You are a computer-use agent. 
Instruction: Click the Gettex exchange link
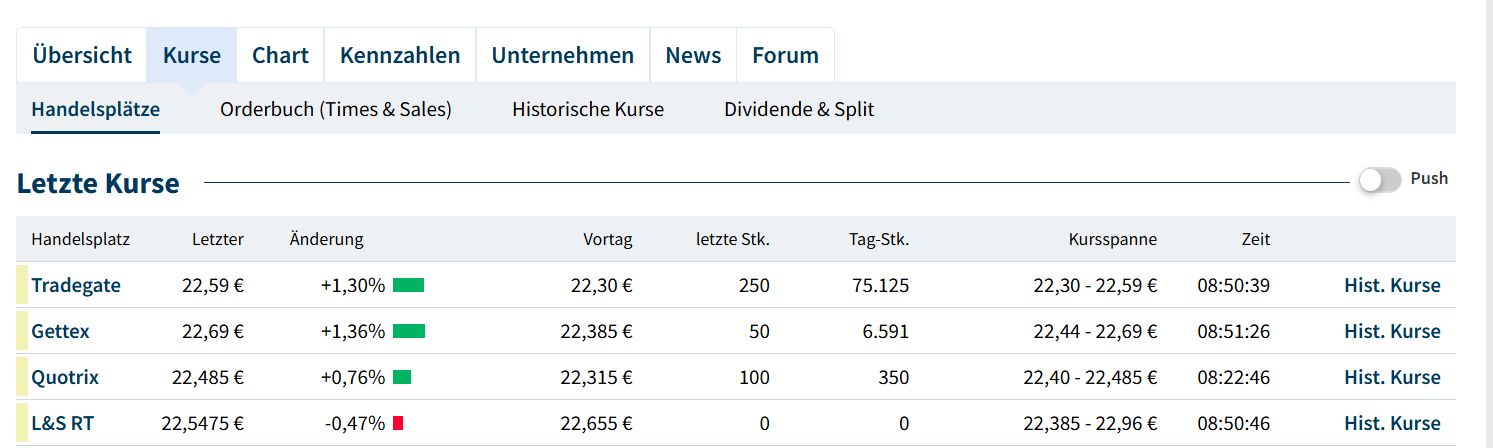[61, 332]
